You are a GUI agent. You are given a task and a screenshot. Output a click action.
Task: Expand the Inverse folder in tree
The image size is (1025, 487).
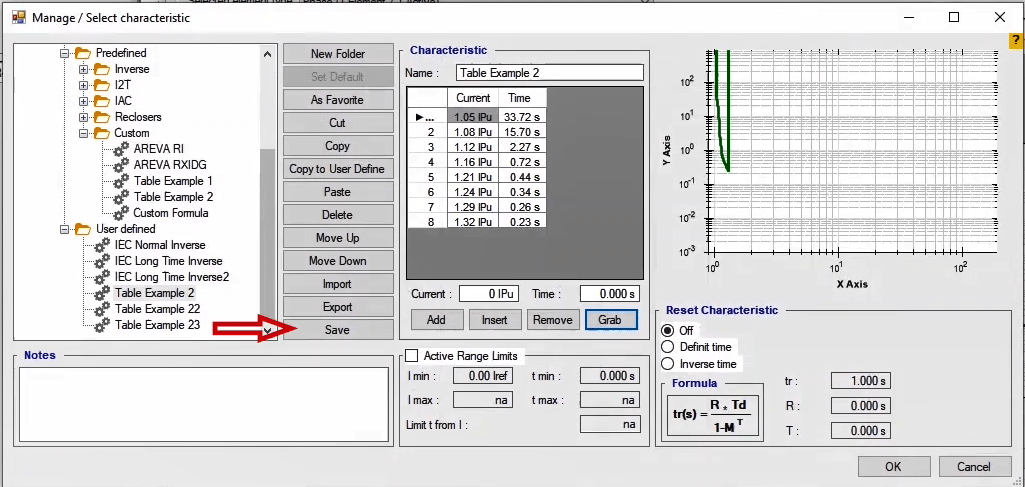click(84, 69)
